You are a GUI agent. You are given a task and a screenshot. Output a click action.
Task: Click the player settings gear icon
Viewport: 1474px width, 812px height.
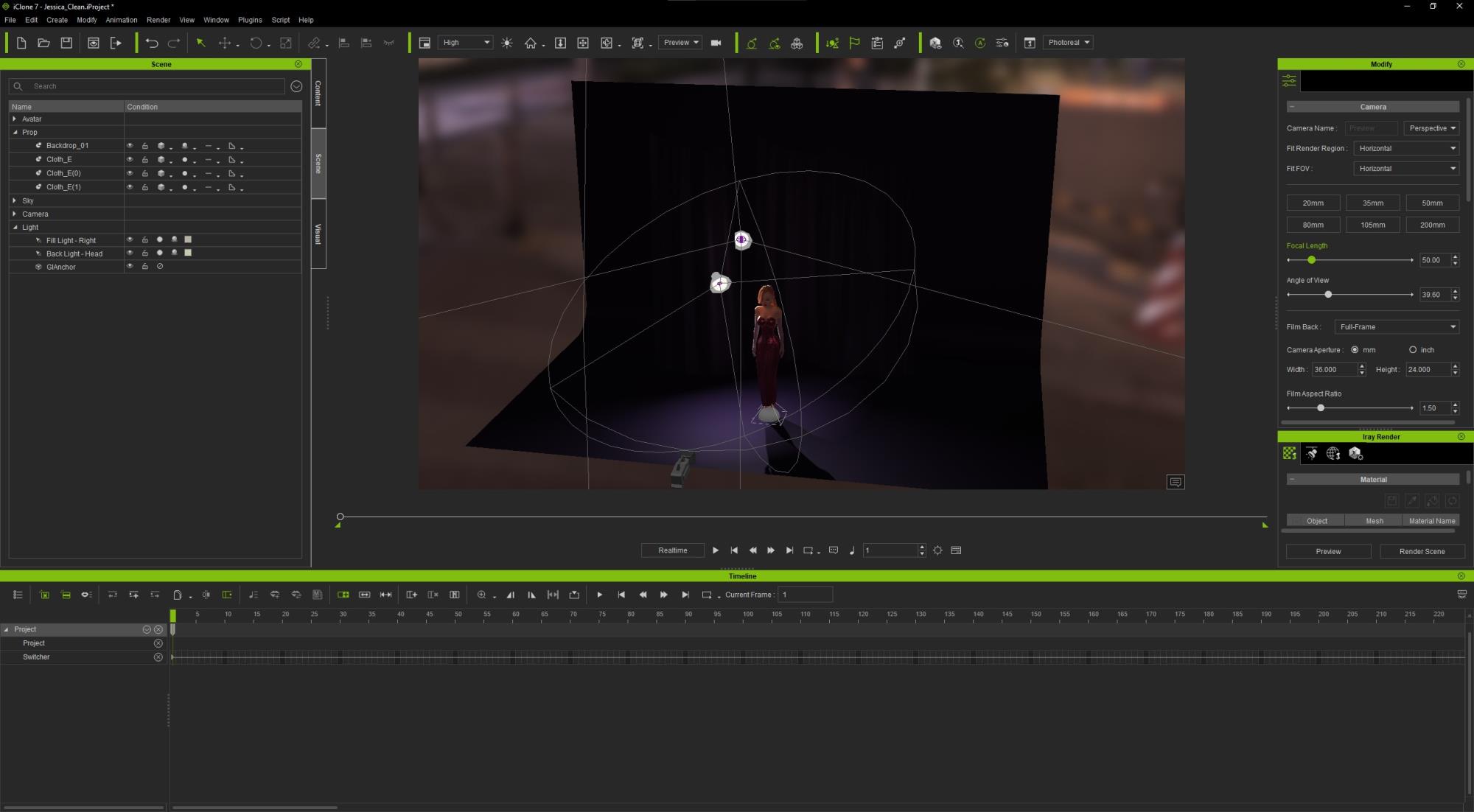(937, 550)
